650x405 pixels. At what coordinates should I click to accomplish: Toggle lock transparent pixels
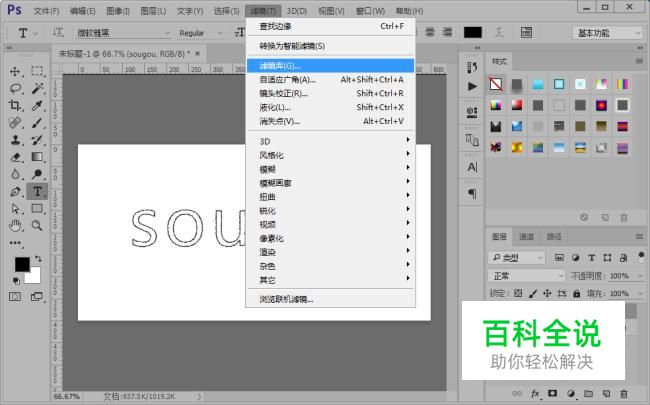(x=518, y=293)
